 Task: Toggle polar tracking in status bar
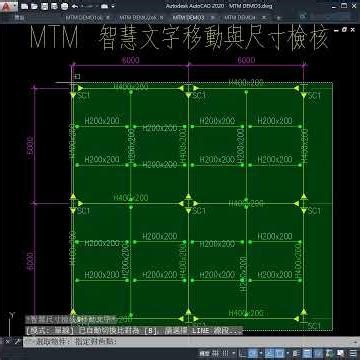253,354
